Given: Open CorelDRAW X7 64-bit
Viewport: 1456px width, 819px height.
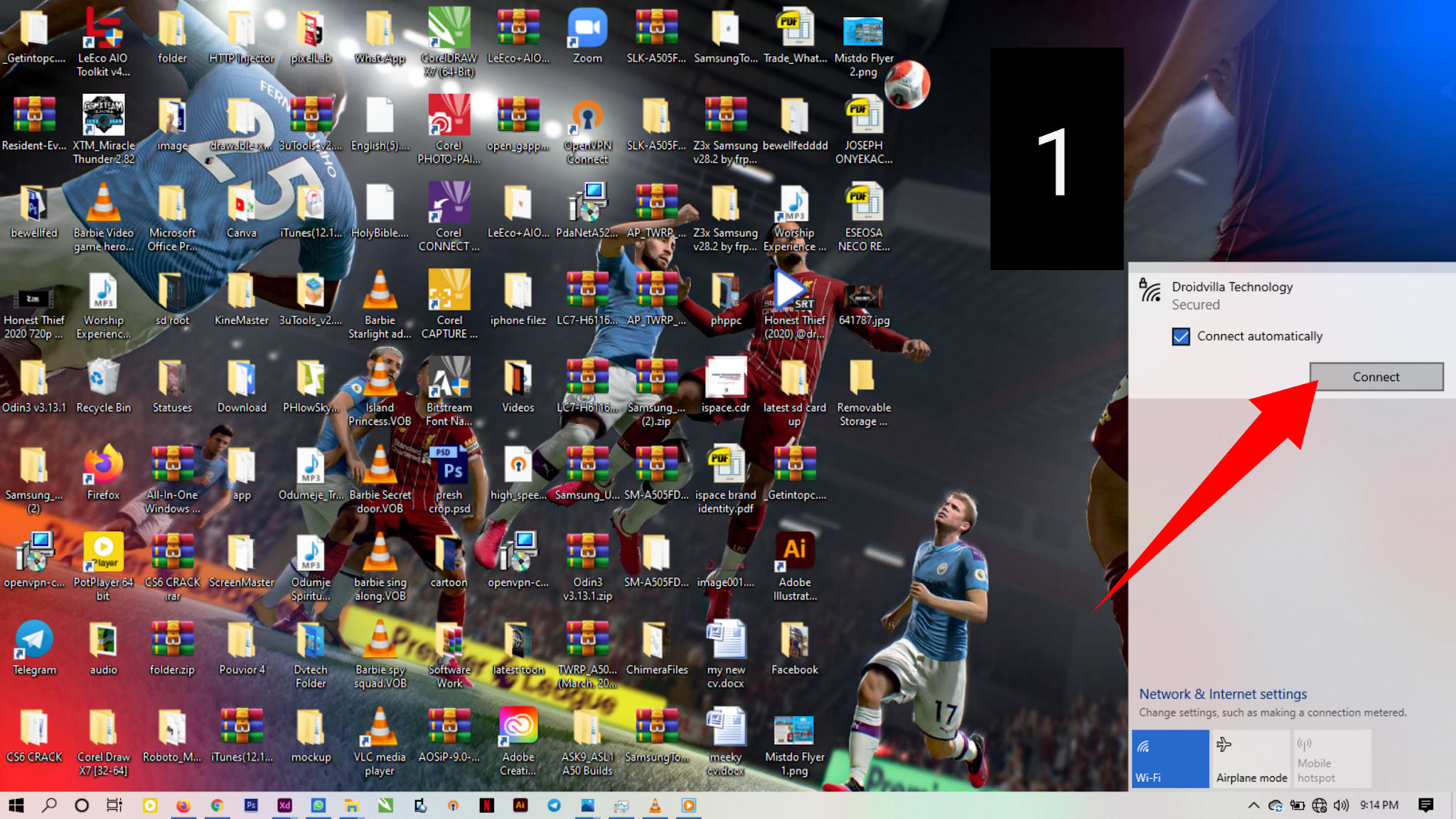Looking at the screenshot, I should click(x=448, y=27).
